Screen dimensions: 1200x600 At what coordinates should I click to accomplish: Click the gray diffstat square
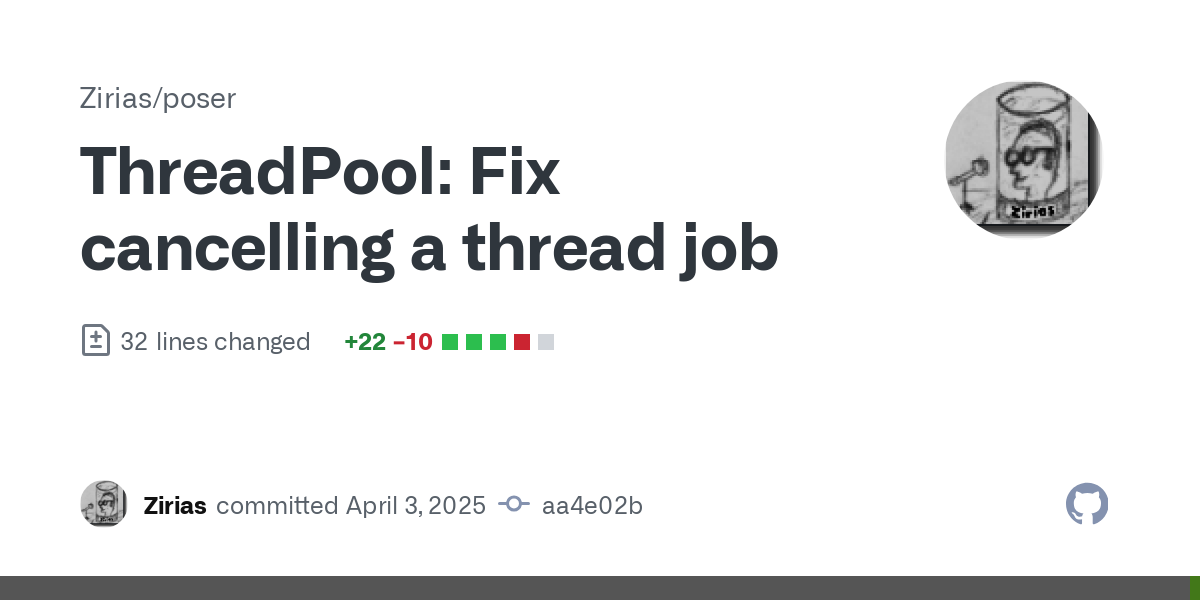click(546, 342)
